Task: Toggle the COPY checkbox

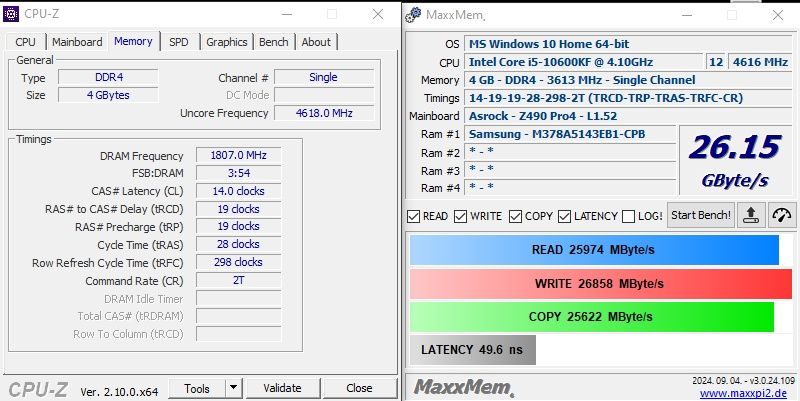Action: 515,216
